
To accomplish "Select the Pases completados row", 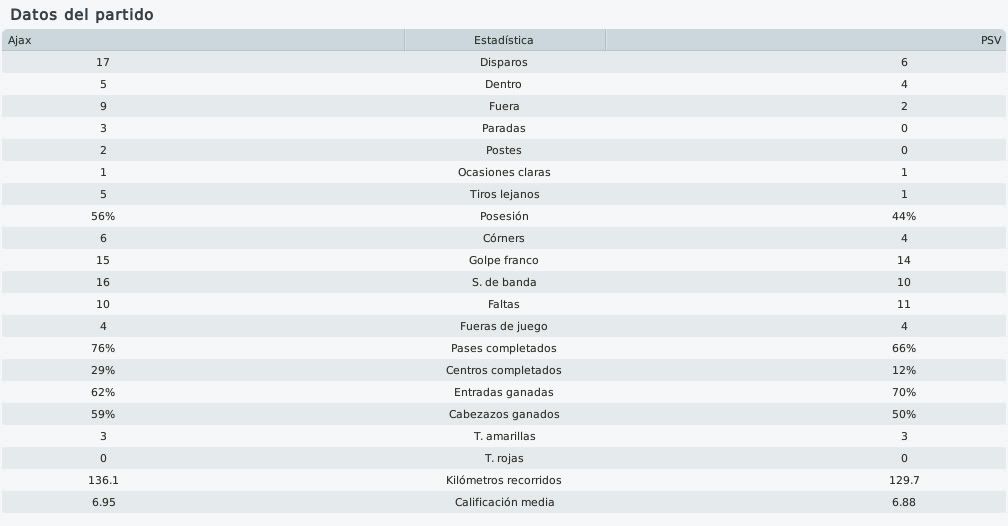I will click(x=504, y=349).
